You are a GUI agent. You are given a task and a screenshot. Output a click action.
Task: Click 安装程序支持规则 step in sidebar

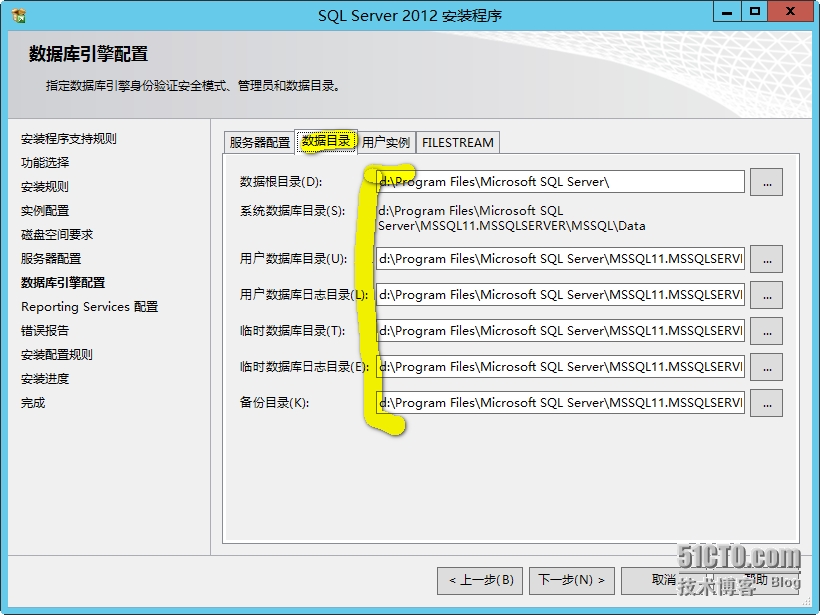tap(69, 139)
